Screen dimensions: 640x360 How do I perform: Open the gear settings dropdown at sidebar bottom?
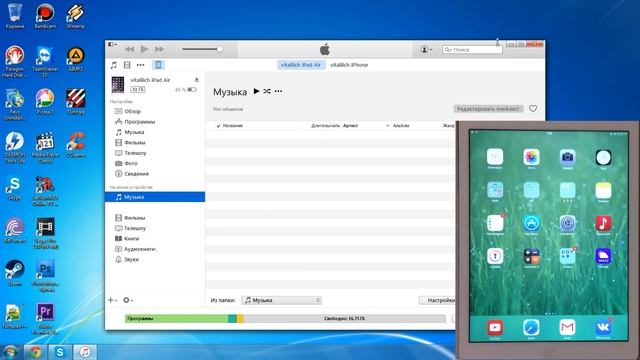tap(128, 300)
